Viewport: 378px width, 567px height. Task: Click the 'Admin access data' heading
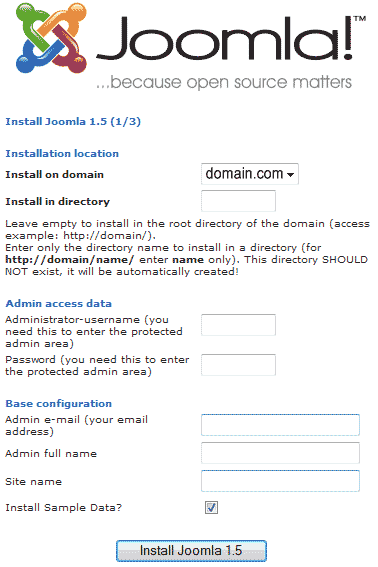click(59, 303)
